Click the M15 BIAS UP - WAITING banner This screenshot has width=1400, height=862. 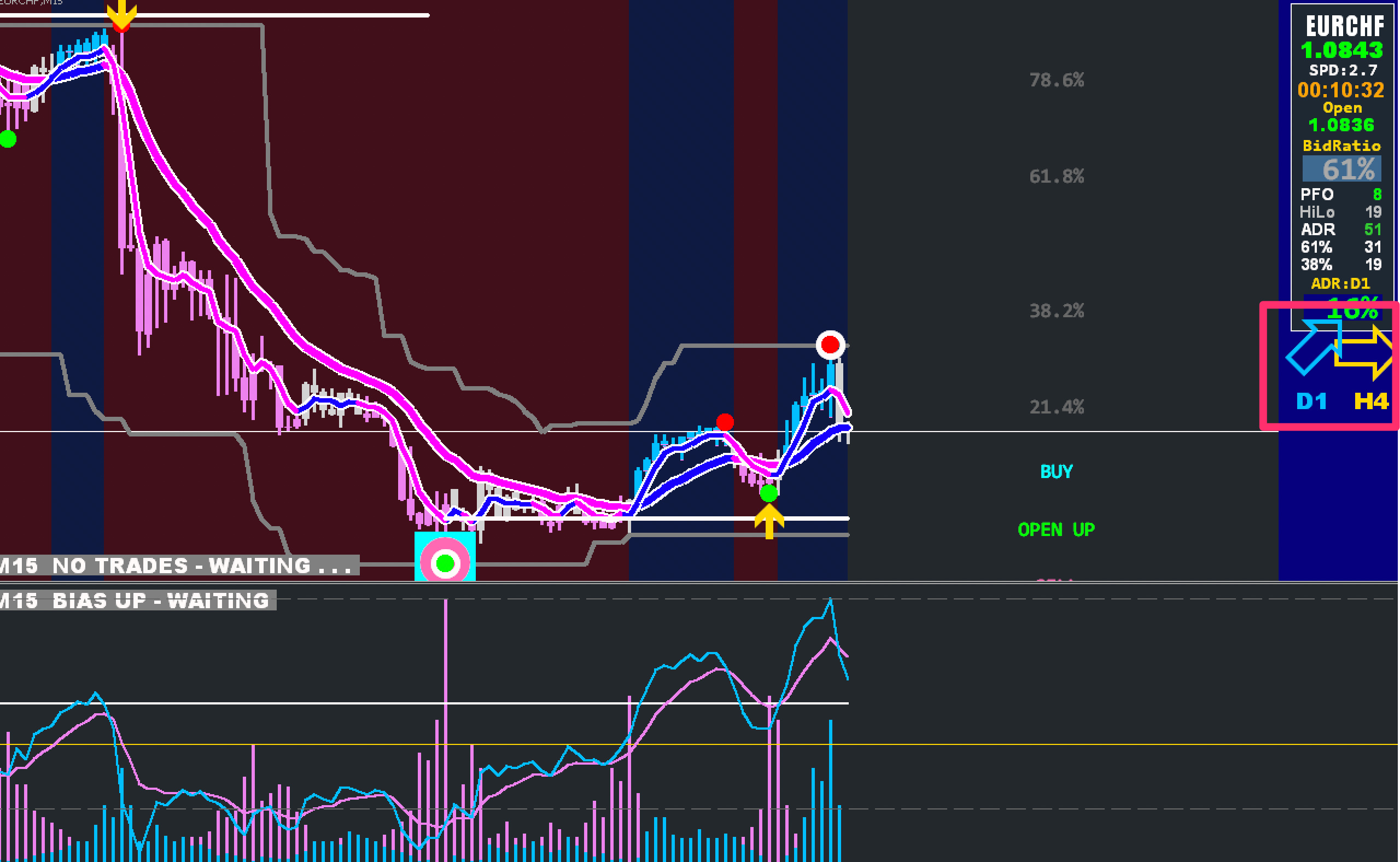pos(138,601)
